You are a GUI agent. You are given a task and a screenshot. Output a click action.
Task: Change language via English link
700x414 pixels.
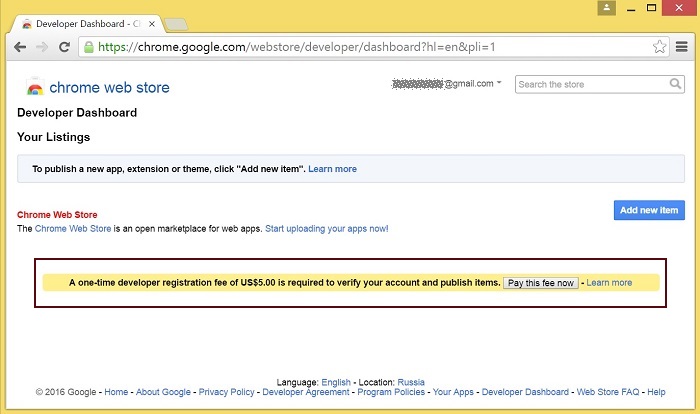[336, 382]
